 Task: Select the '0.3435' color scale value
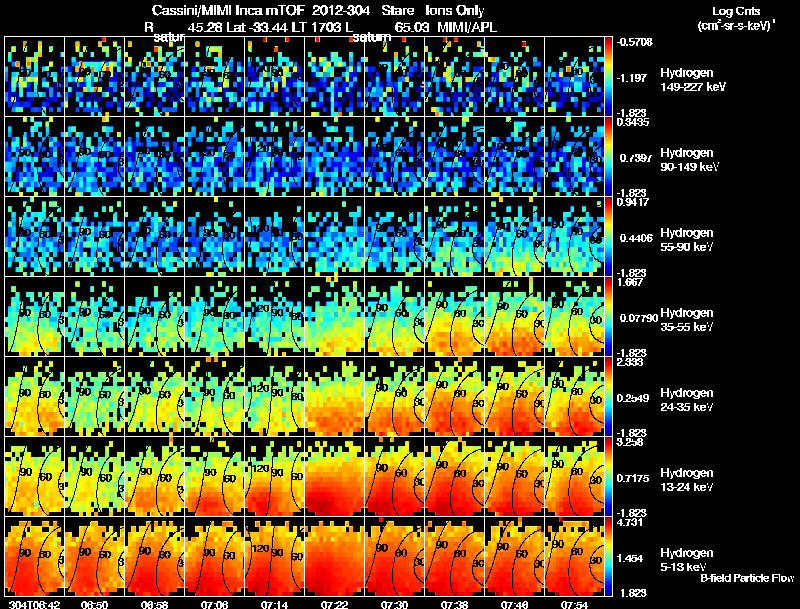633,122
